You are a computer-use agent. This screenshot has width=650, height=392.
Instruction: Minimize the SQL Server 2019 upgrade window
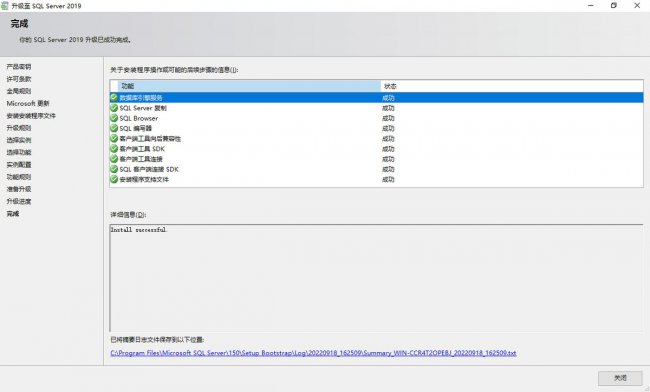[x=591, y=5]
